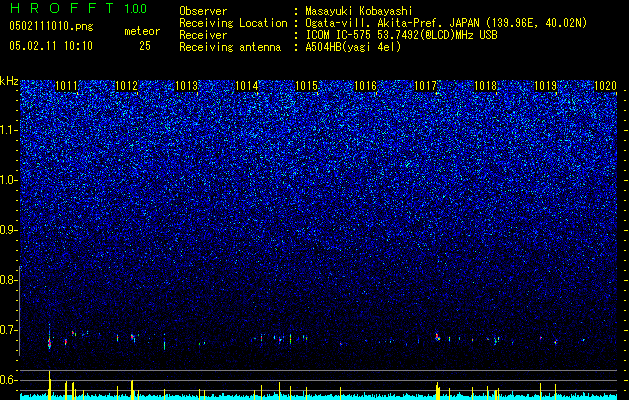The height and width of the screenshot is (400, 629).
Task: Click time marker 1013
Action: [187, 86]
